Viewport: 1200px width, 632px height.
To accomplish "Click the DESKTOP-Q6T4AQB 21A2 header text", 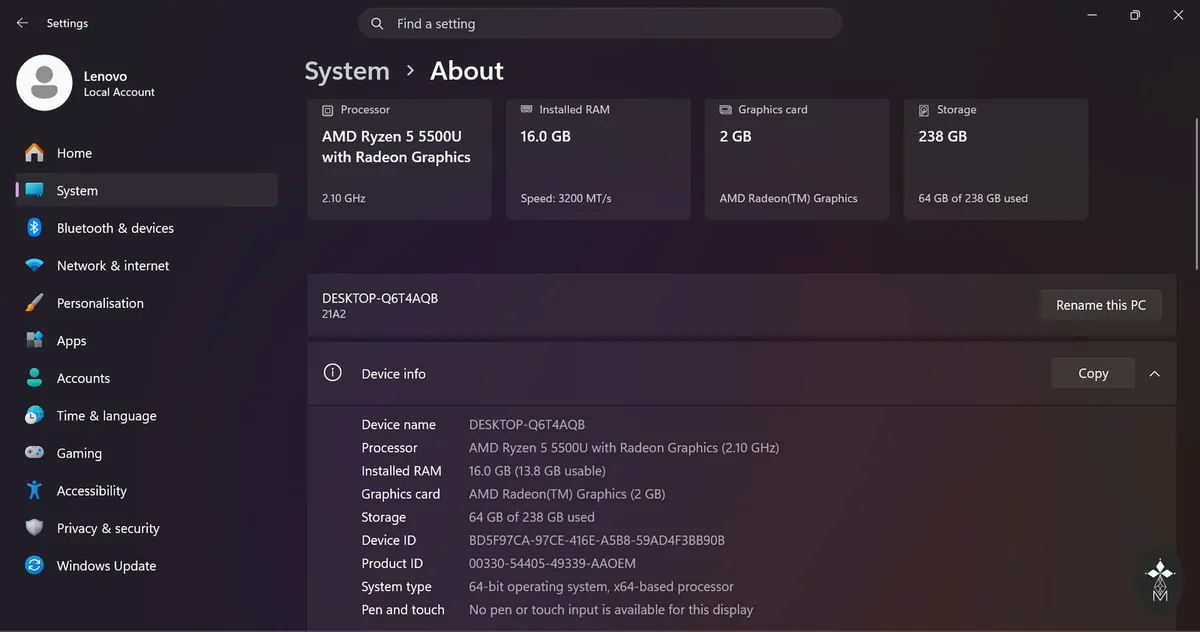I will [x=380, y=305].
